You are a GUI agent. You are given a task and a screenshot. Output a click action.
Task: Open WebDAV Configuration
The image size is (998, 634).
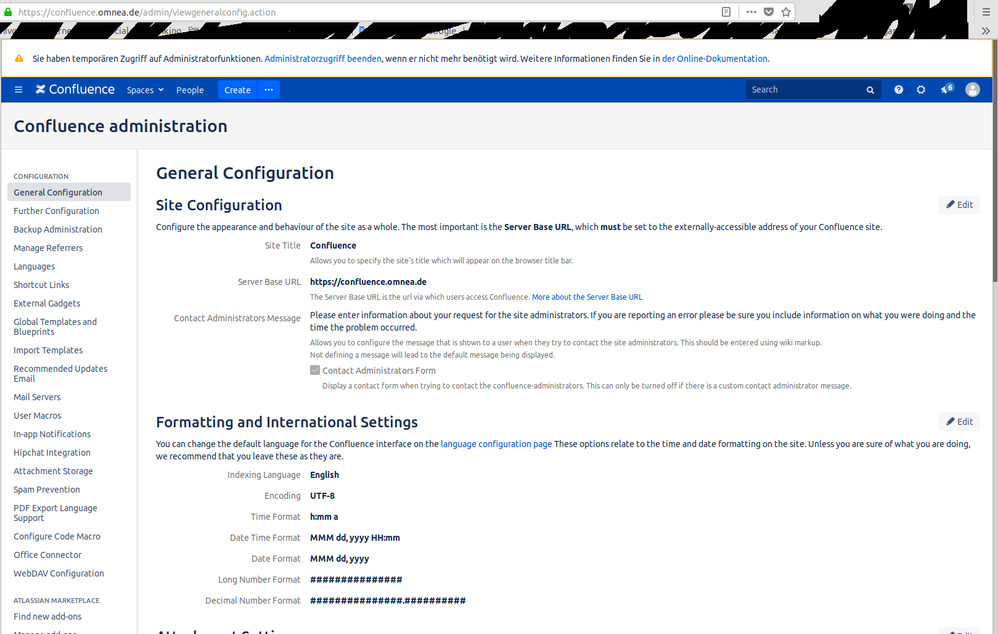(x=59, y=573)
